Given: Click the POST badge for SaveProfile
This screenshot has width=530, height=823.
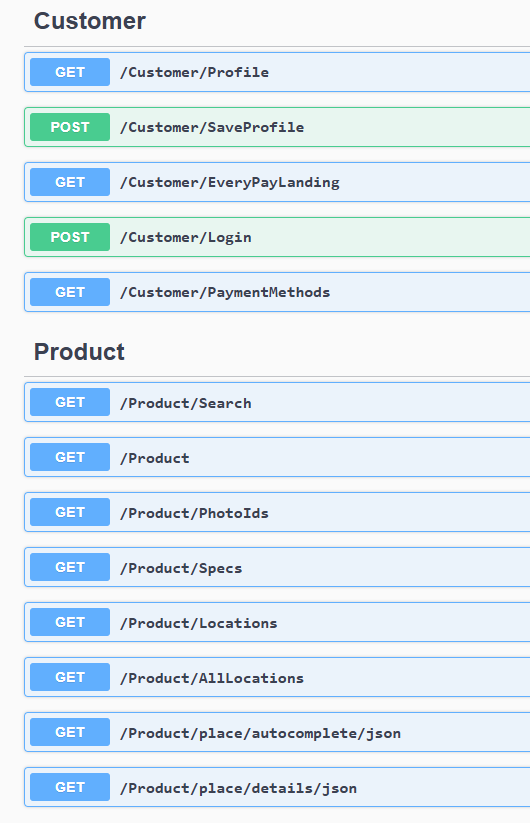Looking at the screenshot, I should pos(70,127).
